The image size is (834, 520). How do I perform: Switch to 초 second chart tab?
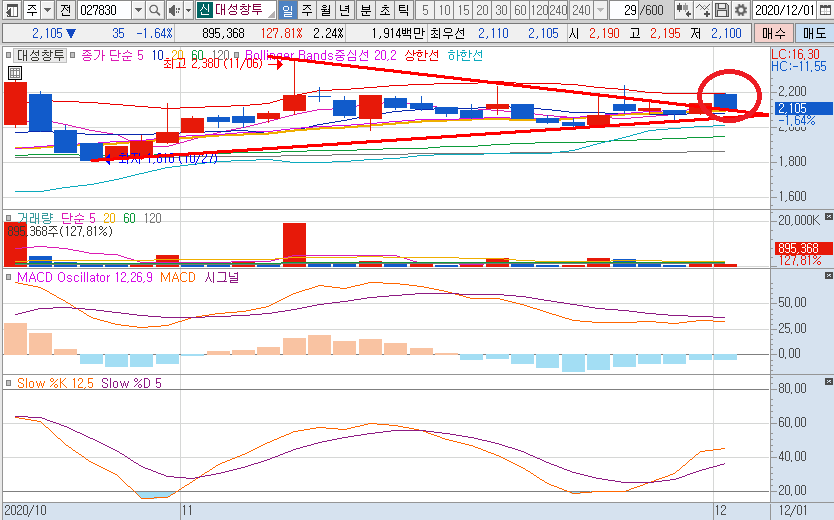tap(385, 10)
